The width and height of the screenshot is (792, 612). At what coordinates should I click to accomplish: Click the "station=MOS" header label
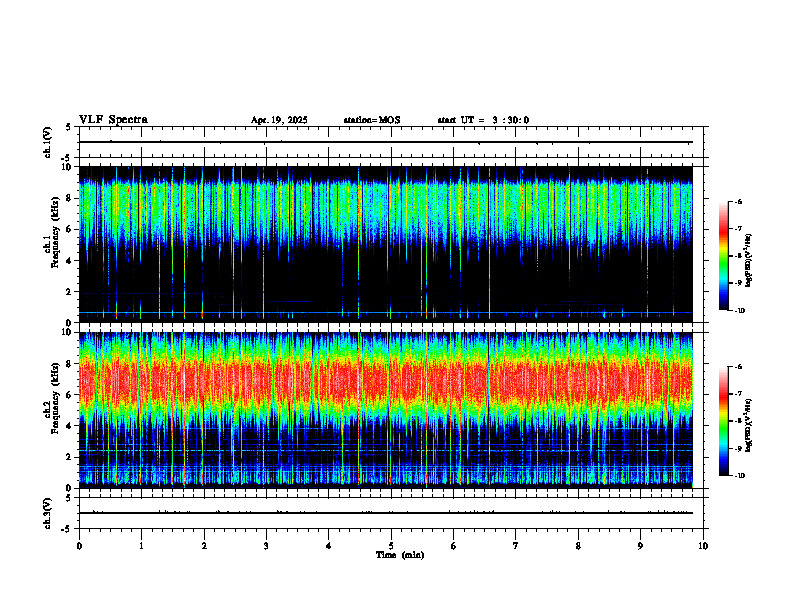click(x=372, y=120)
